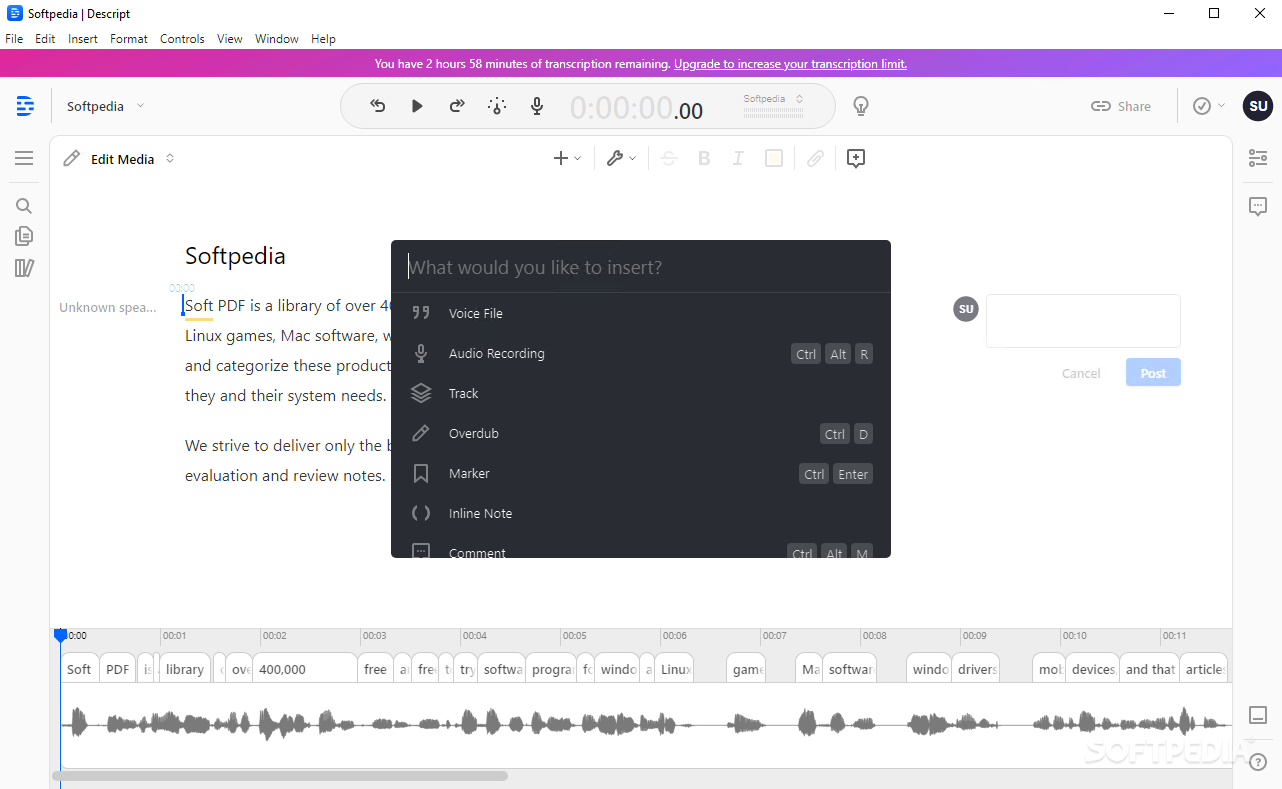Expand the Softpedia project name dropdown
The width and height of the screenshot is (1282, 789).
click(x=106, y=106)
